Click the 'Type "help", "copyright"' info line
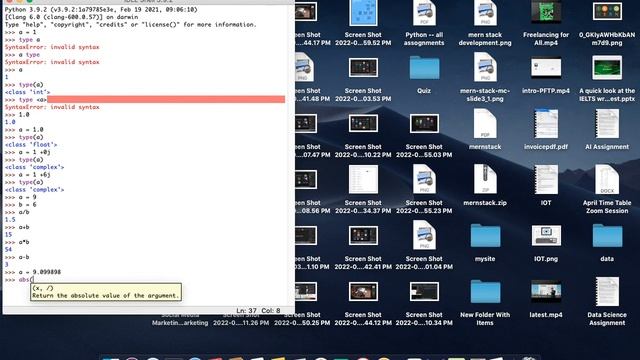 130,24
